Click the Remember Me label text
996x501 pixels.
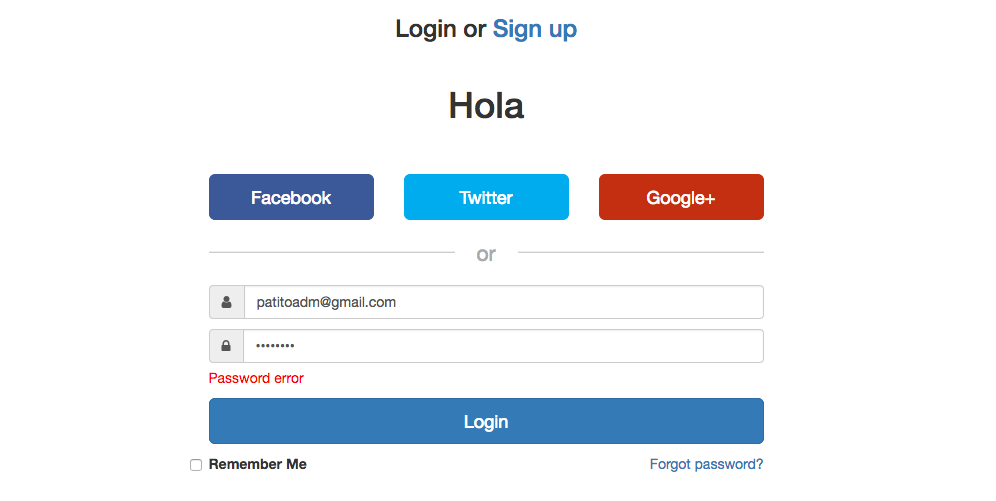[258, 464]
